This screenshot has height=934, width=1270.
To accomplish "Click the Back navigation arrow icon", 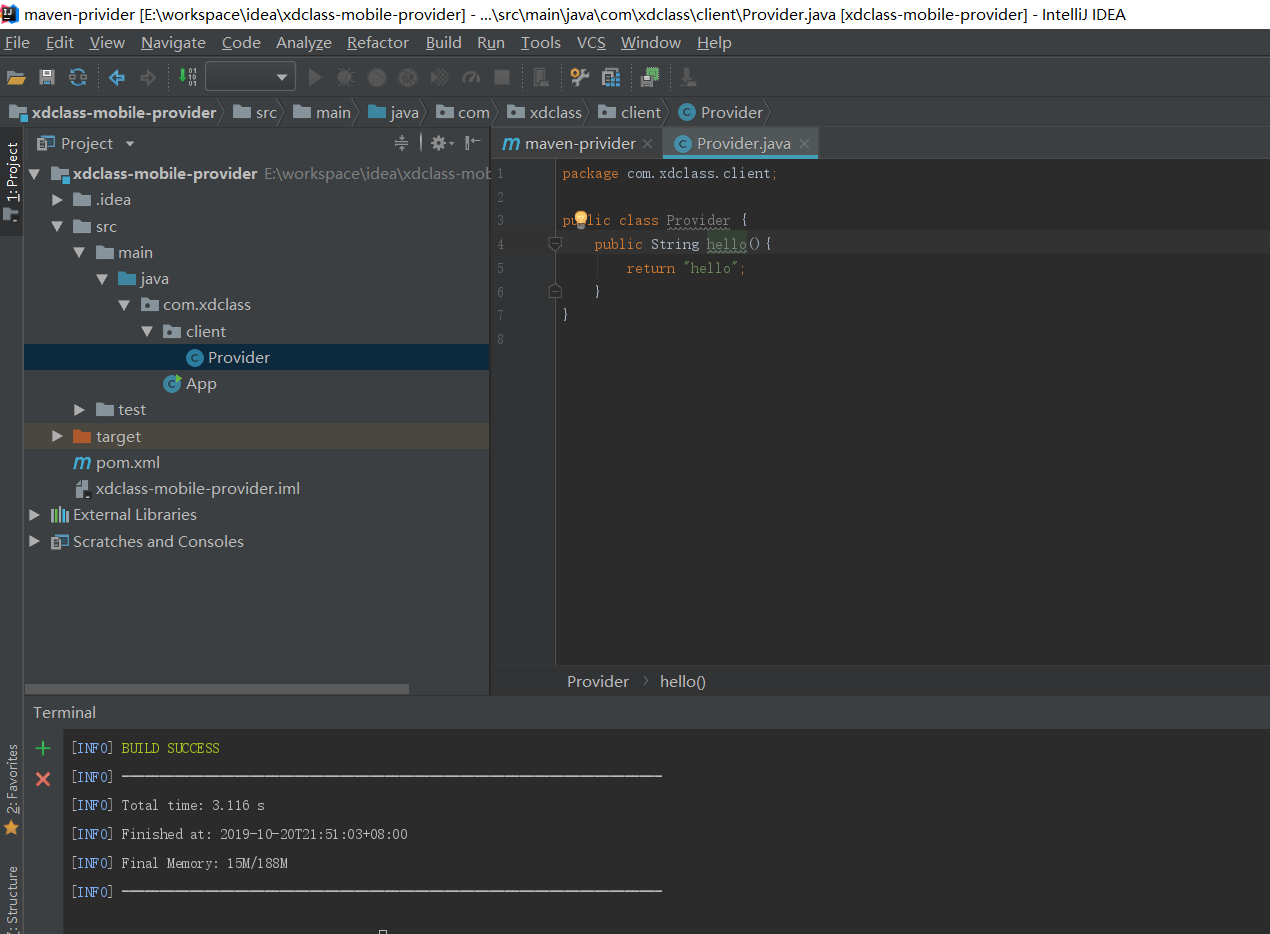I will (x=117, y=77).
